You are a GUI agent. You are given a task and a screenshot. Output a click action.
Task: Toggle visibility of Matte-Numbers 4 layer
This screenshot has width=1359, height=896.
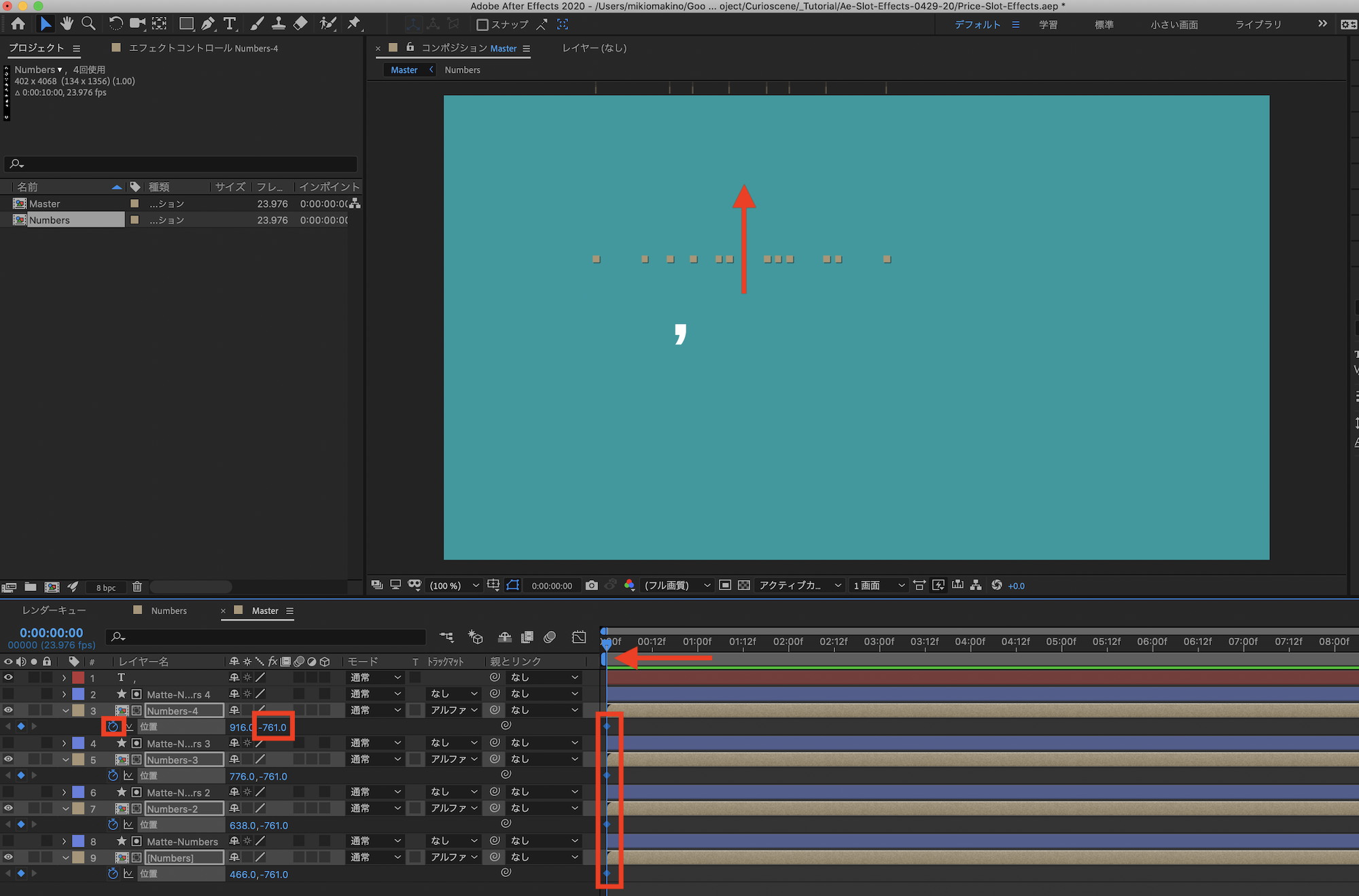[8, 694]
